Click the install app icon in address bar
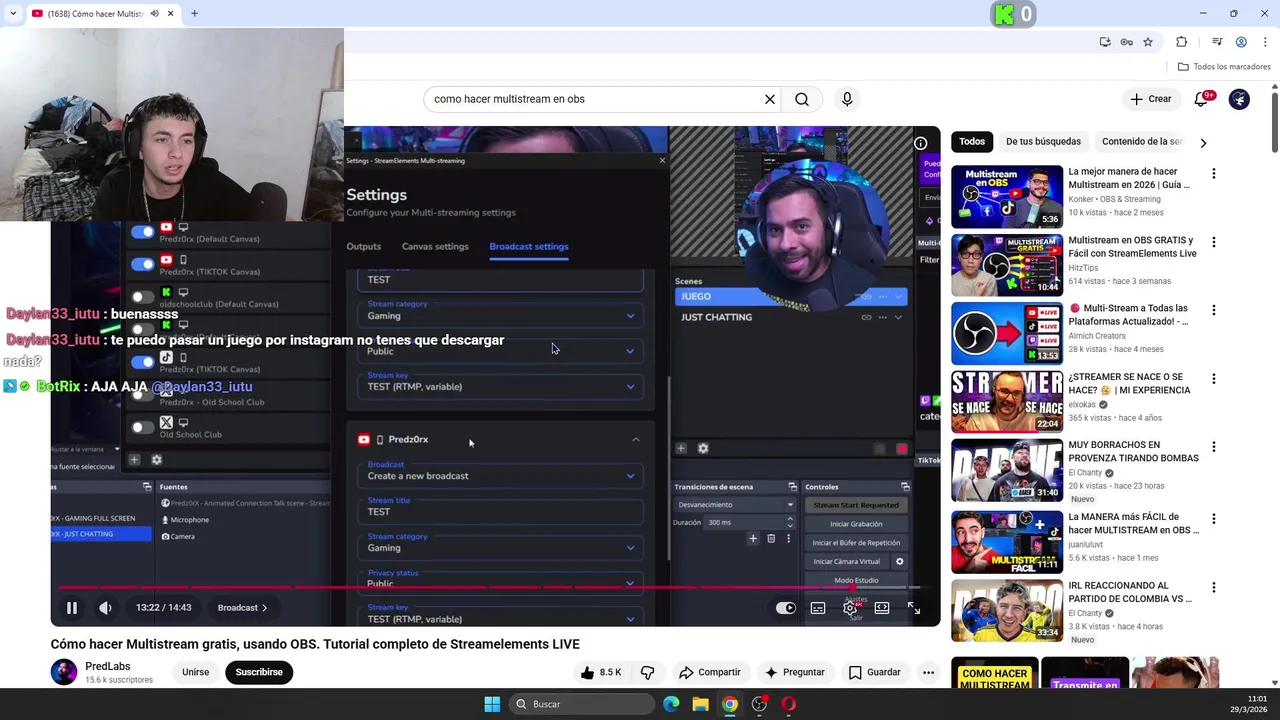 [1105, 42]
